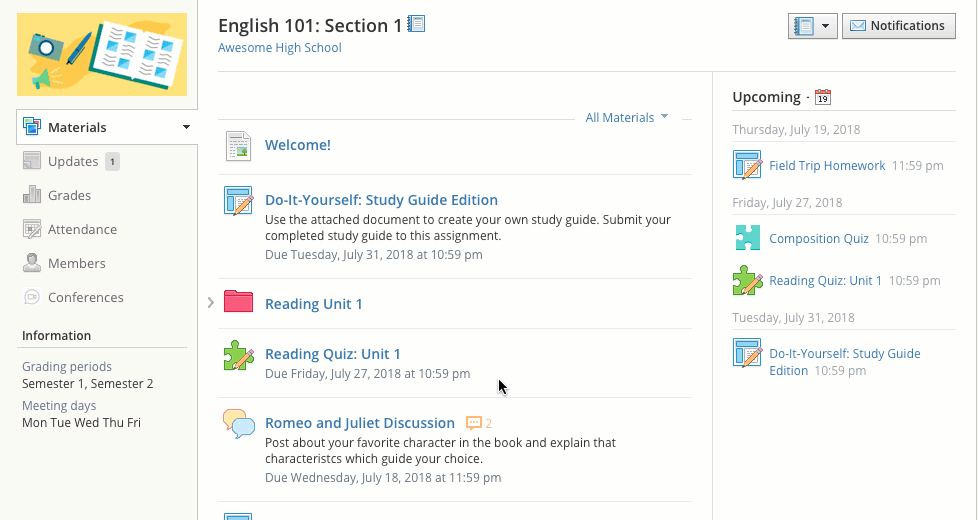Click the Reading Quiz puzzle icon in materials list
The image size is (978, 520).
coord(238,356)
